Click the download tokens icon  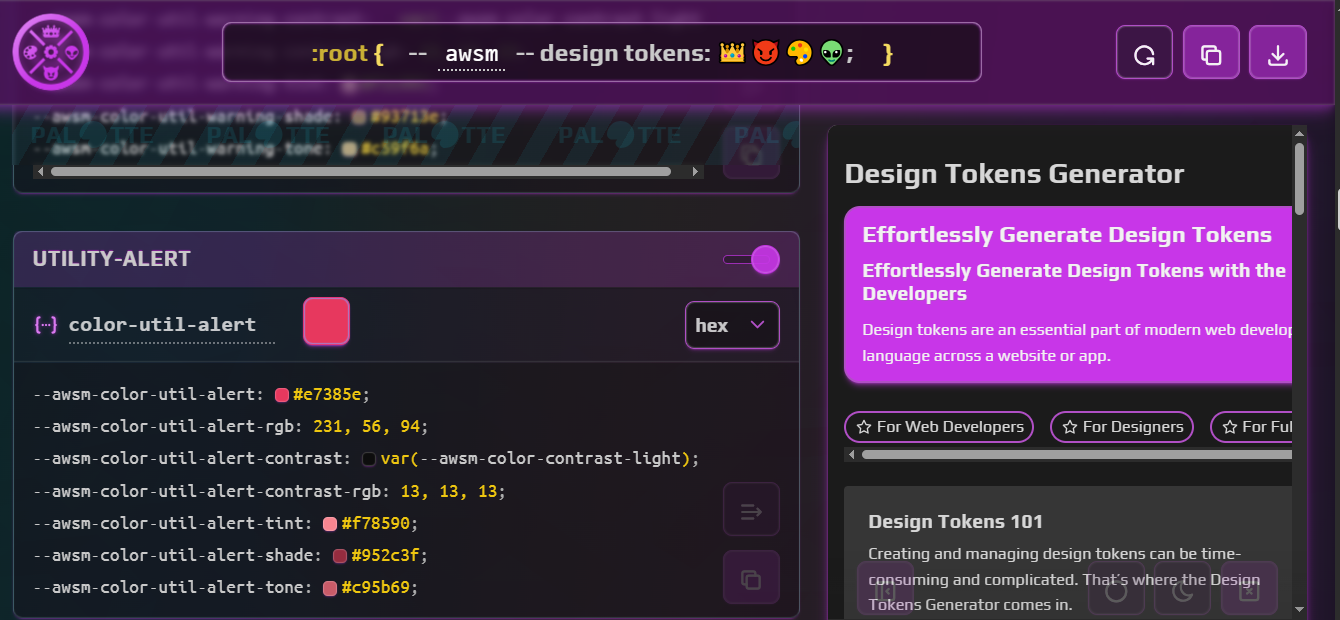(1277, 52)
